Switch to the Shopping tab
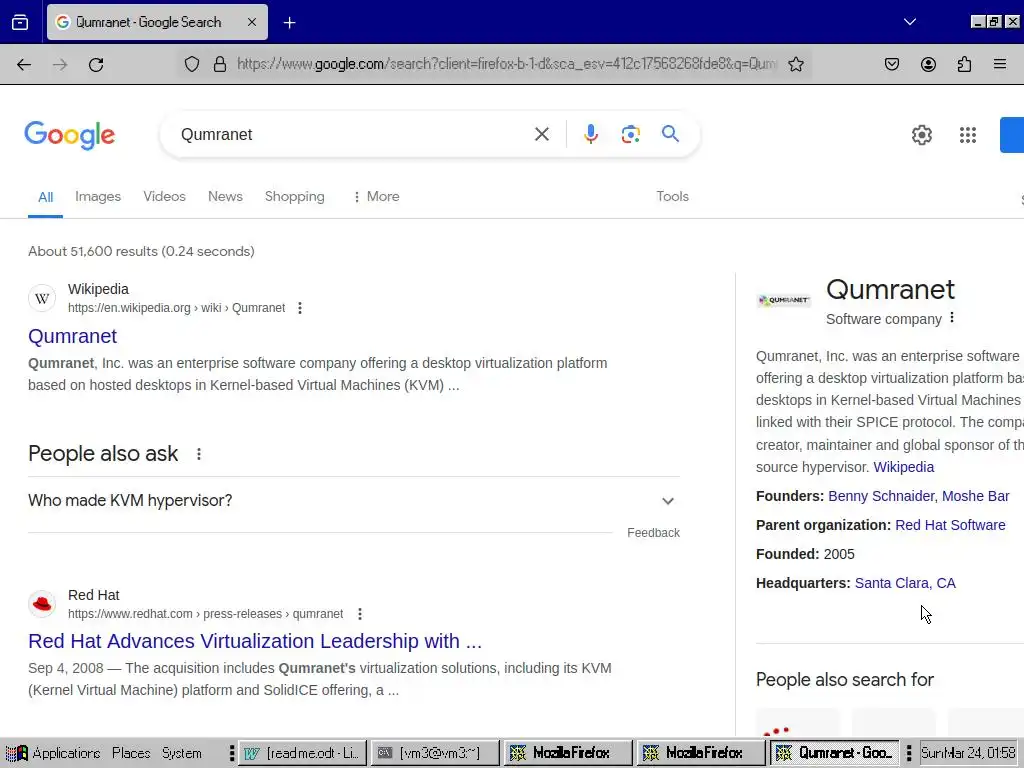Screen dimensions: 1024x768 (x=295, y=197)
